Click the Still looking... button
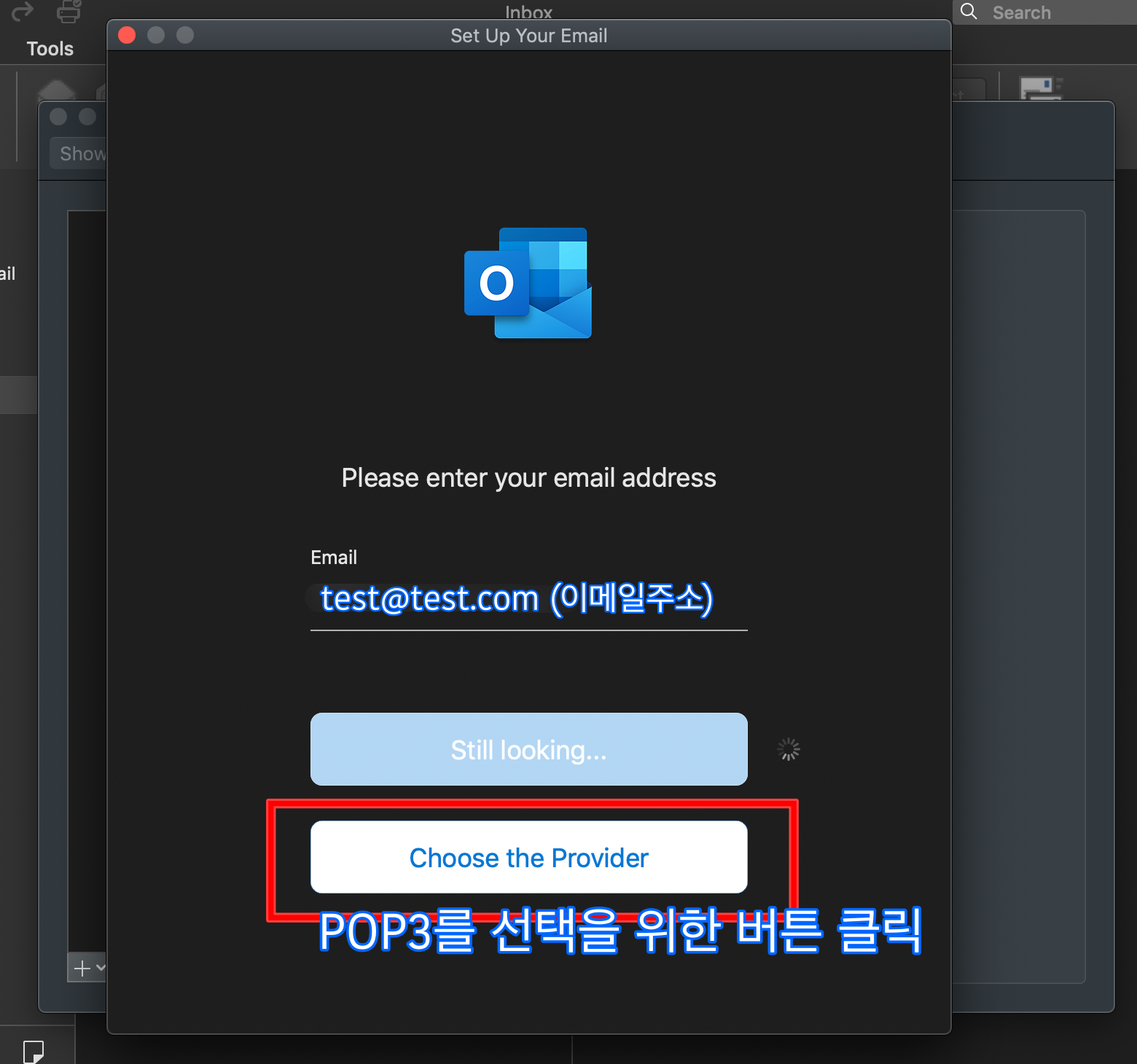Screen dimensions: 1137x1064 pyautogui.click(x=528, y=749)
